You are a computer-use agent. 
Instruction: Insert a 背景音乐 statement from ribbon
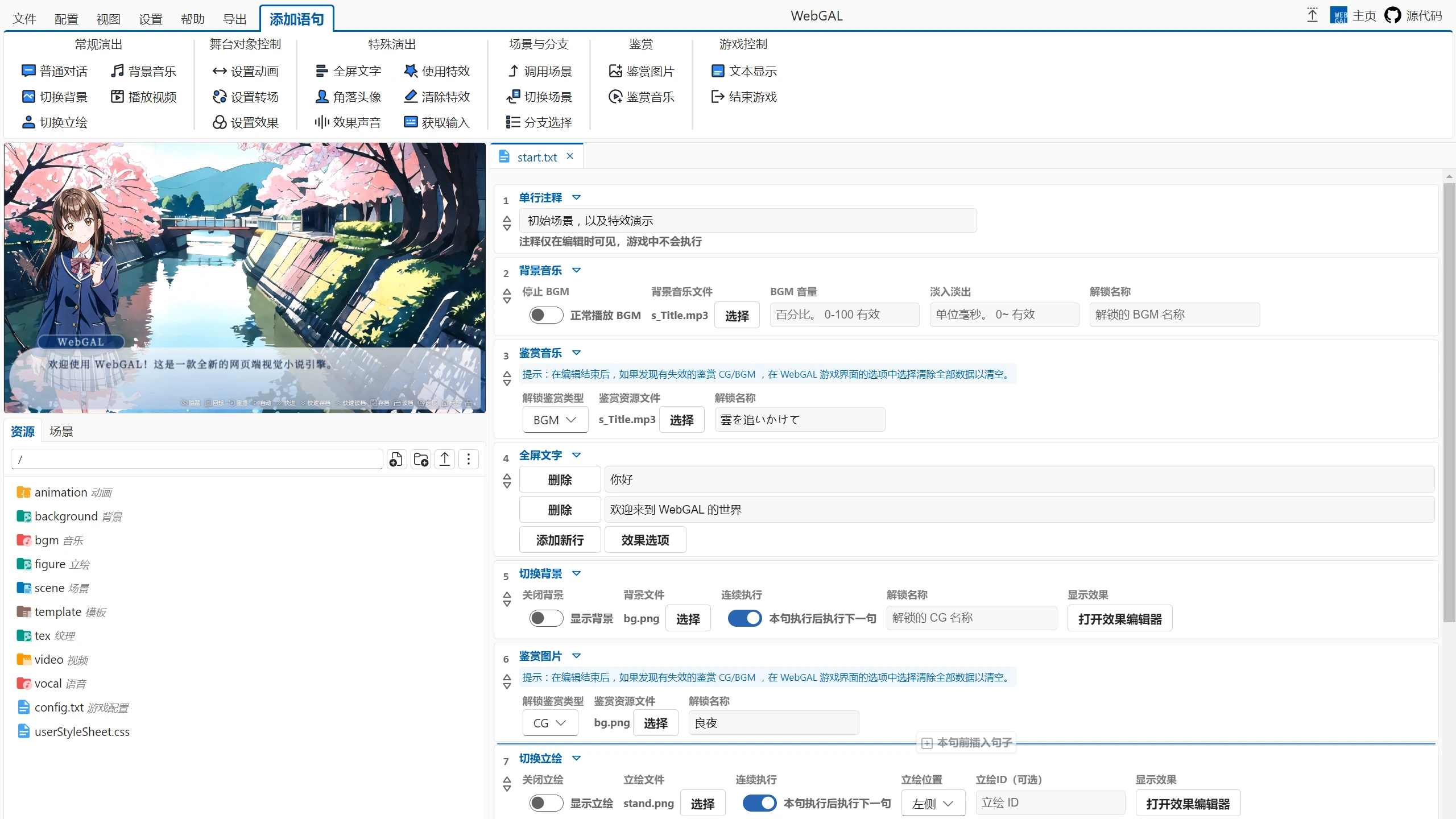click(143, 71)
